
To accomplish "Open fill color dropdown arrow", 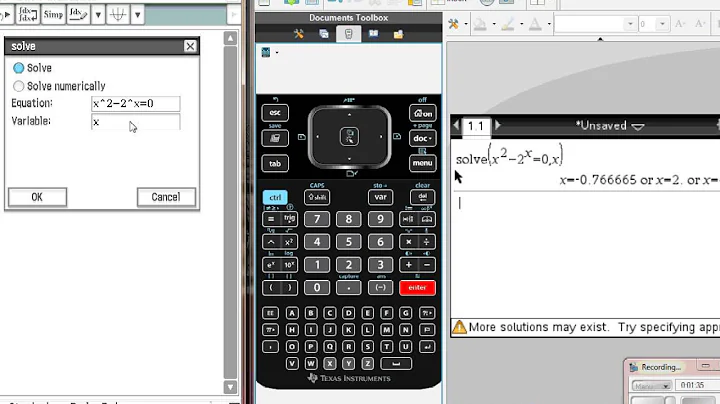I will (494, 24).
